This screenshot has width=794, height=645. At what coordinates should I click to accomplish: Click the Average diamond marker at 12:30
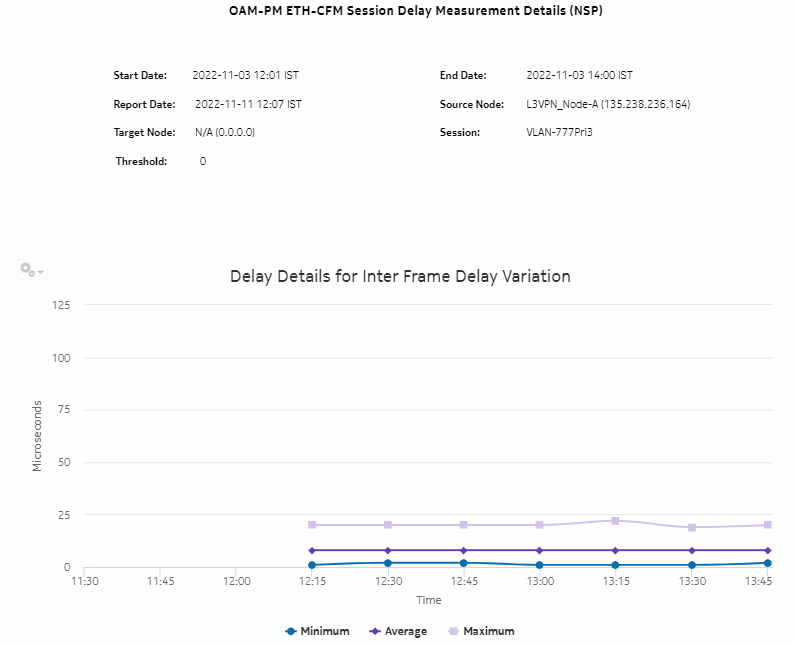[x=388, y=550]
